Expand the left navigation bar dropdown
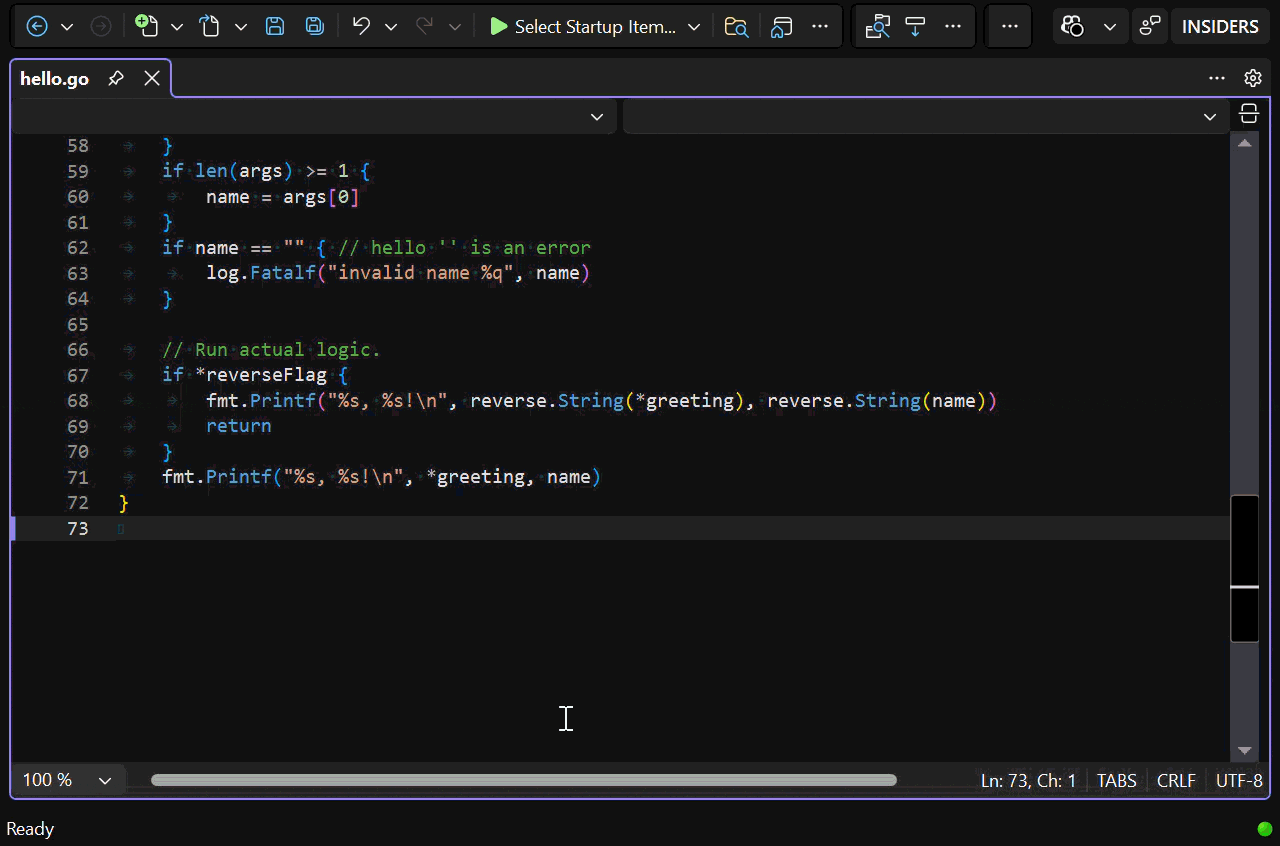 click(x=597, y=117)
